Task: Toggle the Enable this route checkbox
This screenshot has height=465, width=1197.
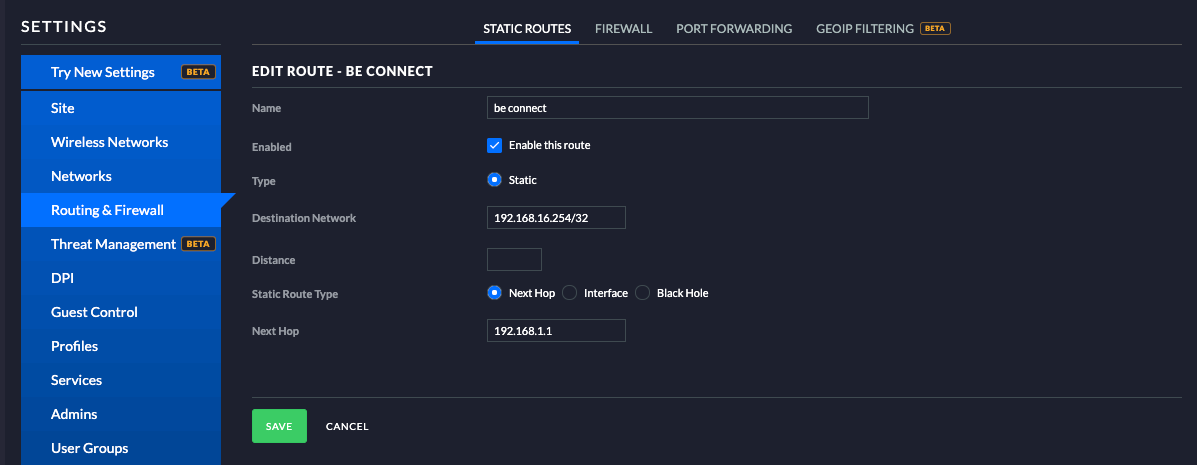Action: click(x=494, y=145)
